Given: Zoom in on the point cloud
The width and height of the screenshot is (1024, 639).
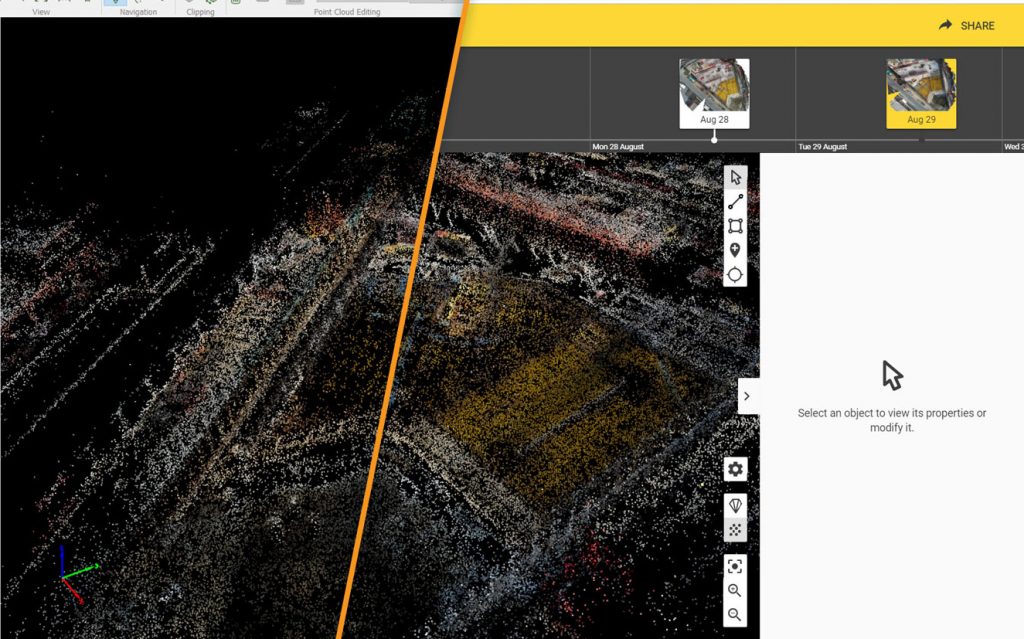Looking at the screenshot, I should point(735,591).
